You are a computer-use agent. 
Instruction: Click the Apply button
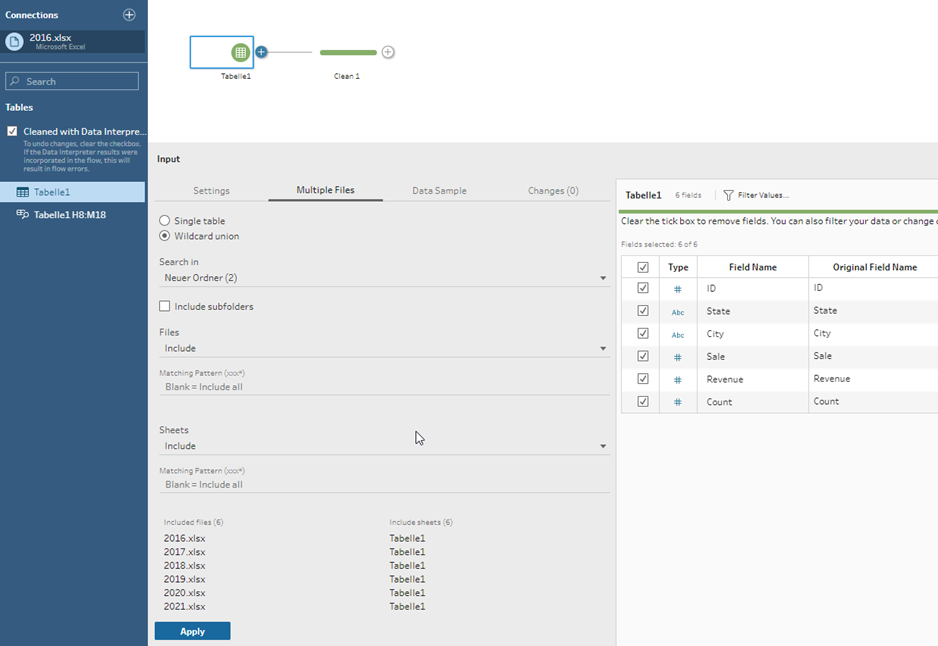click(x=193, y=631)
